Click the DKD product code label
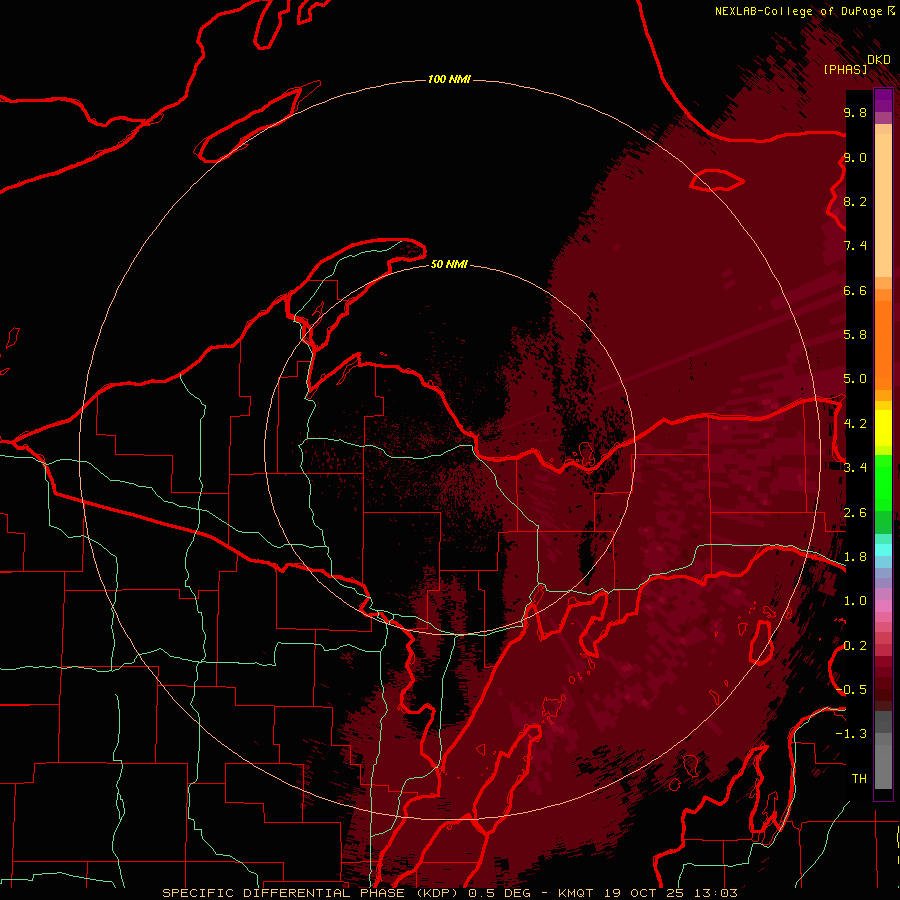 (879, 59)
